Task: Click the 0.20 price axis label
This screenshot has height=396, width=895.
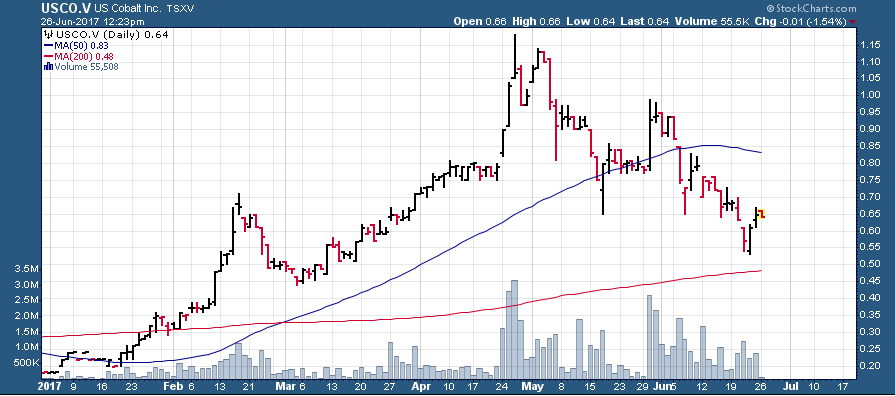Action: 870,365
